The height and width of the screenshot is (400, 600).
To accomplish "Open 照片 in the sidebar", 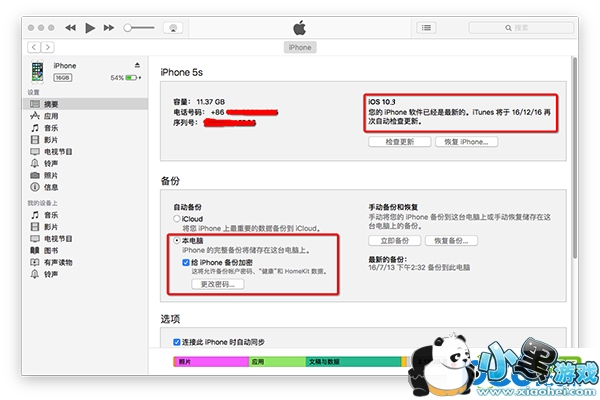I will tap(85, 175).
